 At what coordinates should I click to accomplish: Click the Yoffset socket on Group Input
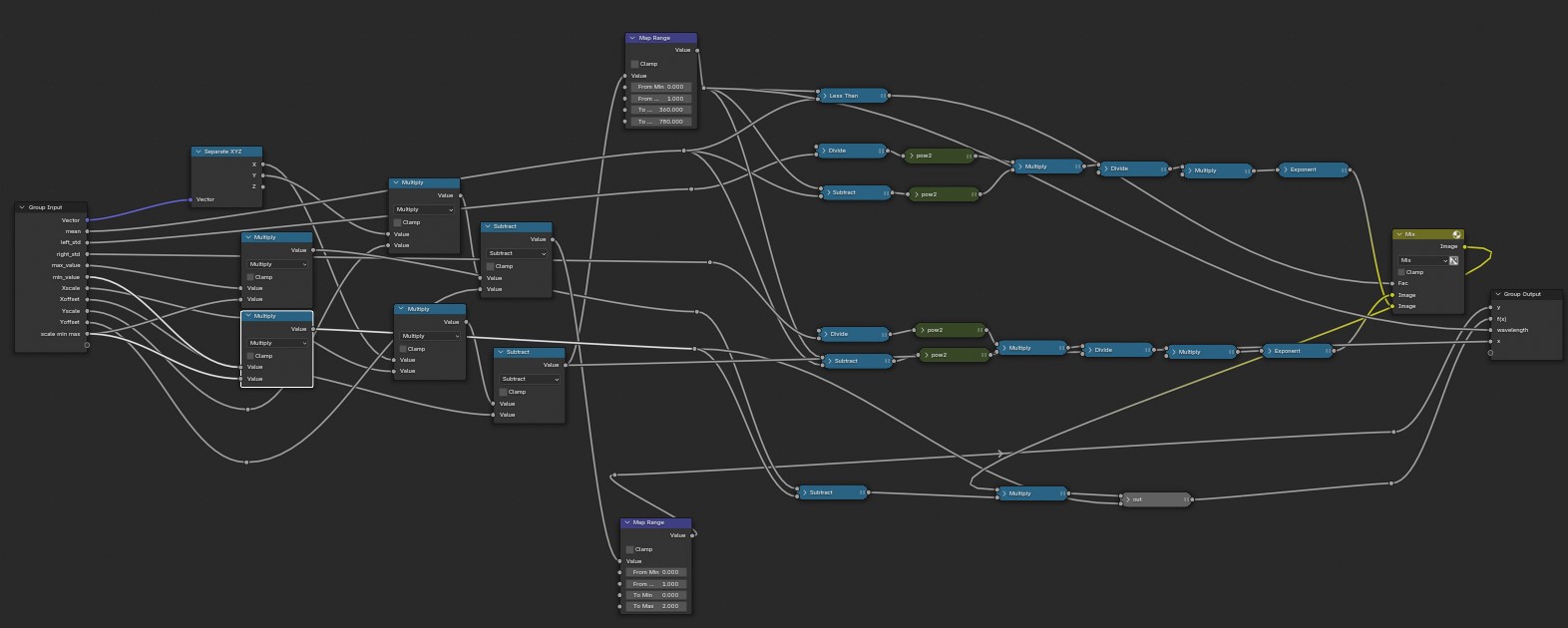[x=88, y=322]
